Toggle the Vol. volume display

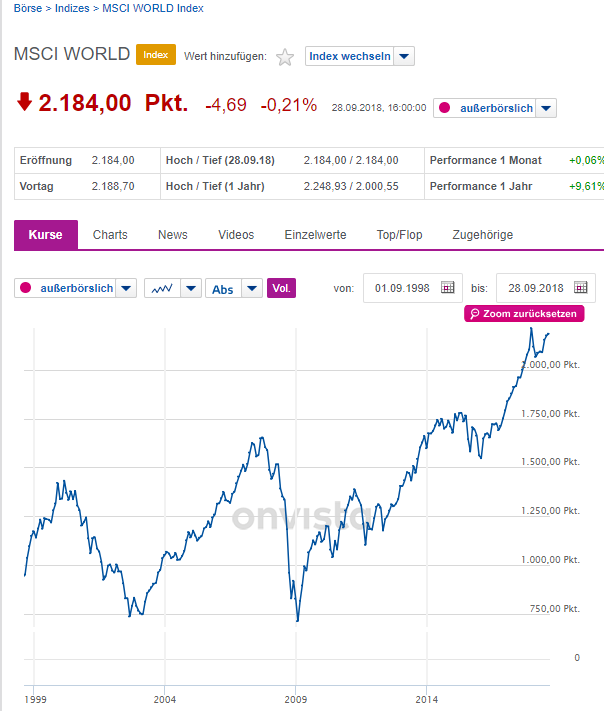click(281, 288)
